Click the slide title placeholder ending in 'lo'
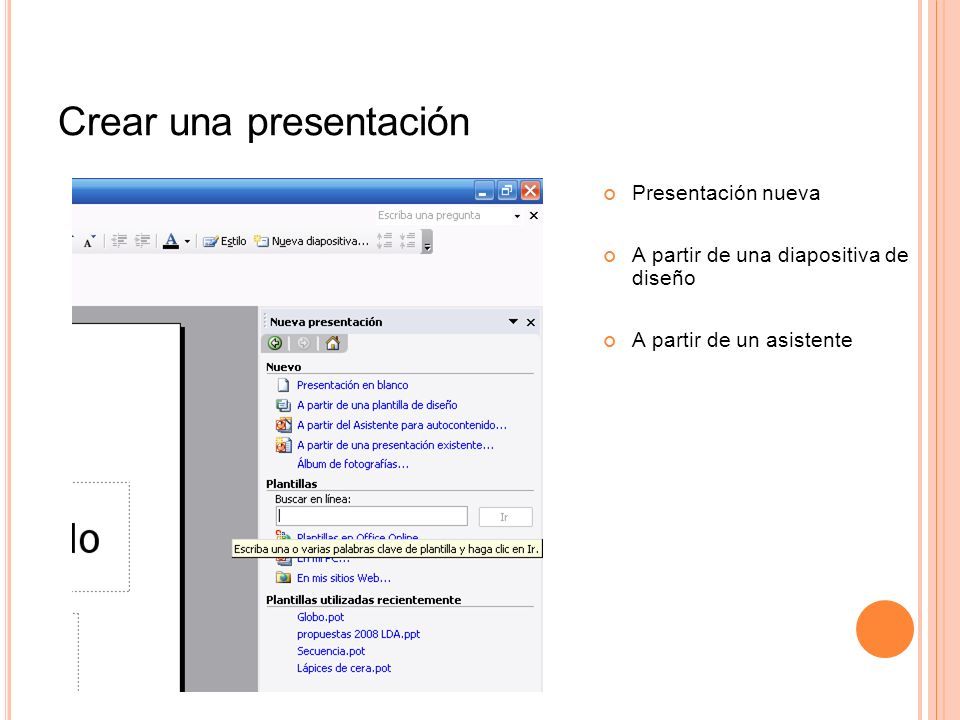 pos(101,537)
